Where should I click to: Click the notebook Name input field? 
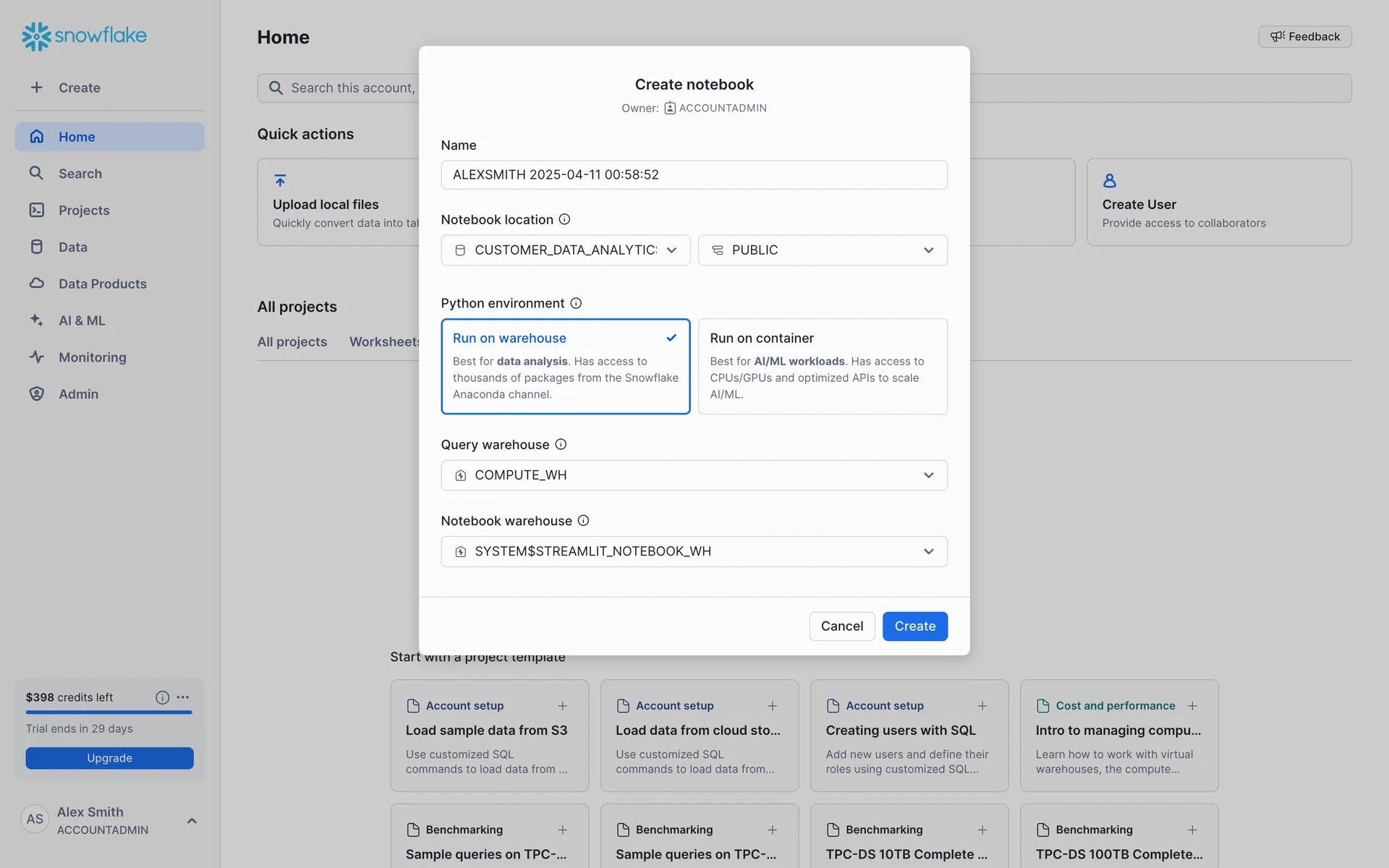click(x=693, y=175)
